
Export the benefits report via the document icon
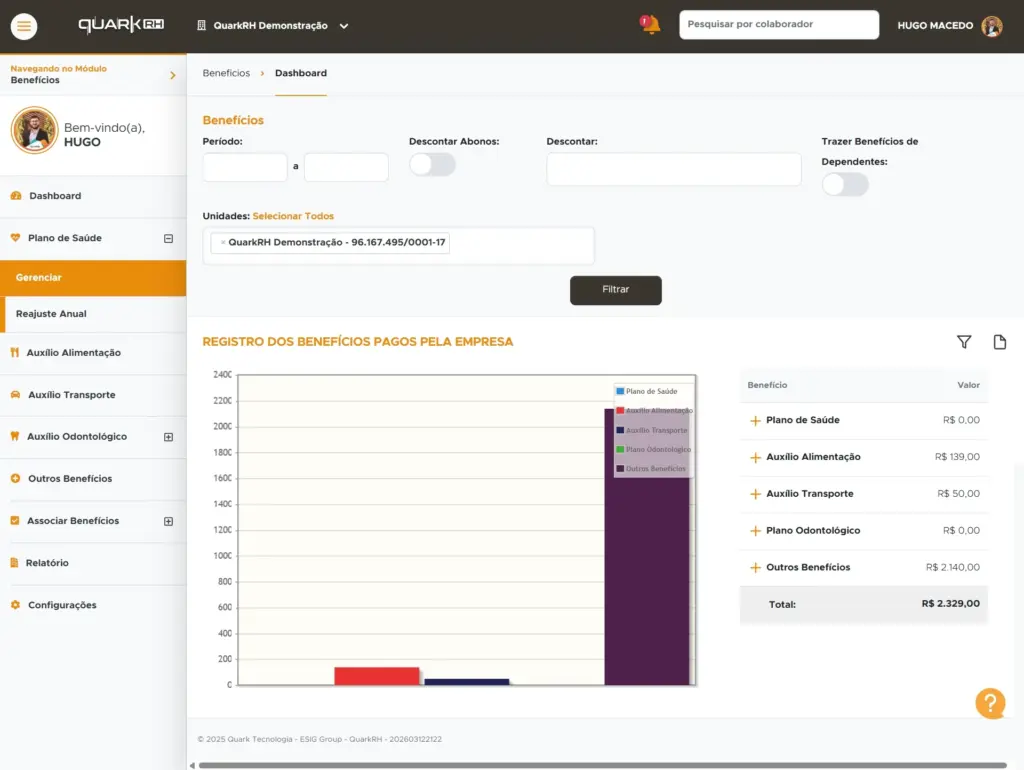[x=999, y=342]
